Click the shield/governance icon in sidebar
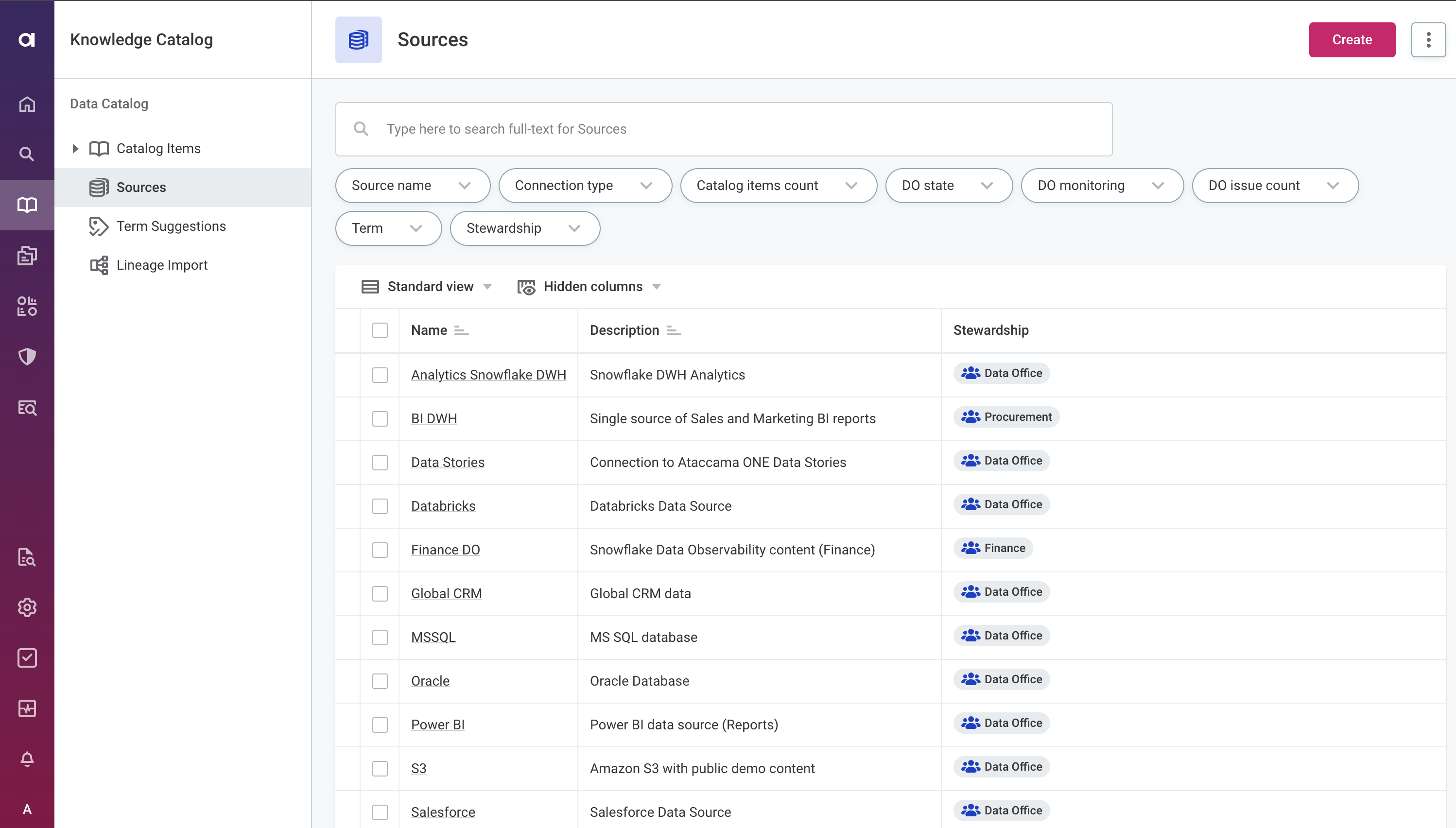 [x=27, y=357]
